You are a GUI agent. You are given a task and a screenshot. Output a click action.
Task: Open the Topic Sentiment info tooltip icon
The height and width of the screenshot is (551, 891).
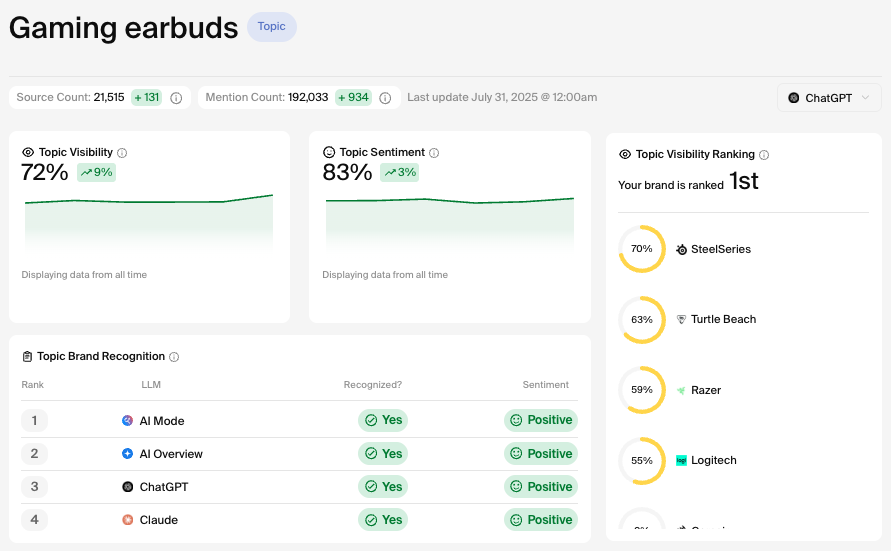(434, 153)
